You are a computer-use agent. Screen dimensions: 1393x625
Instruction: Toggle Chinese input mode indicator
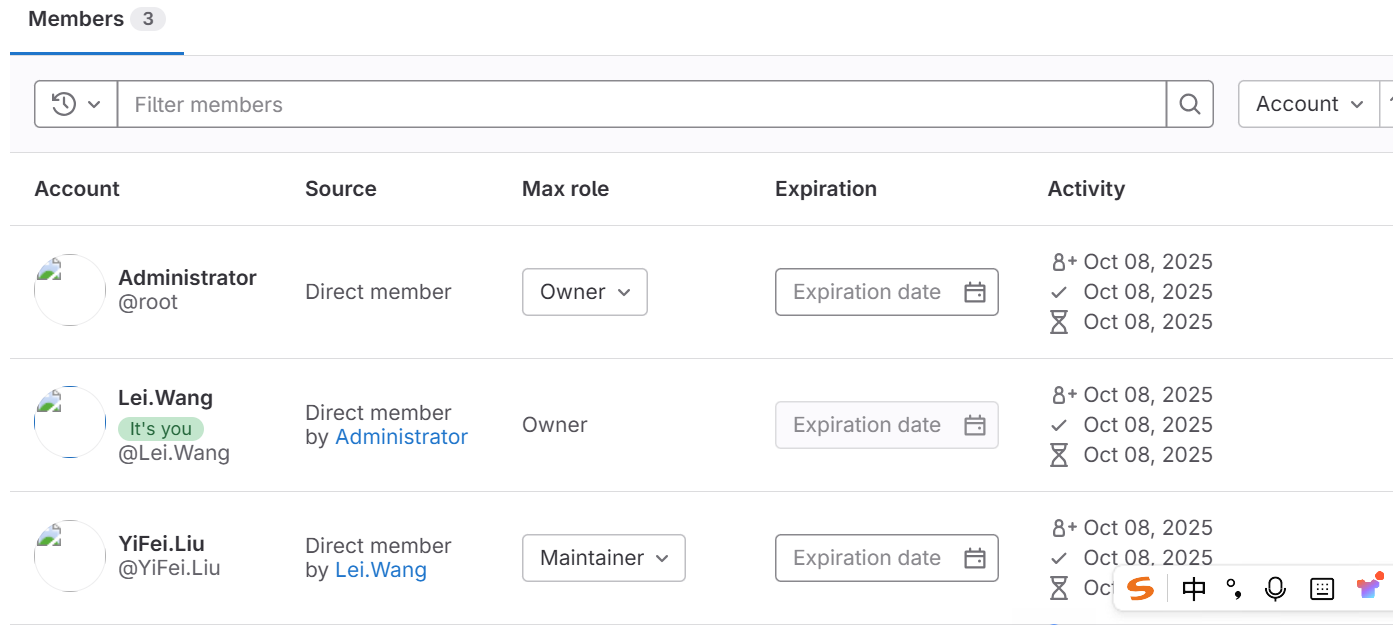[x=1193, y=589]
